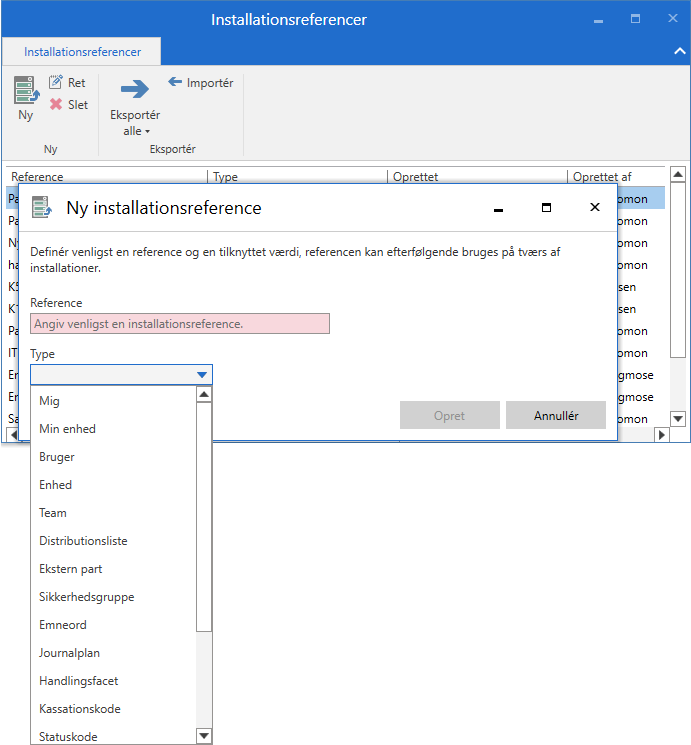Pick Journalplan from the Type list

click(69, 653)
